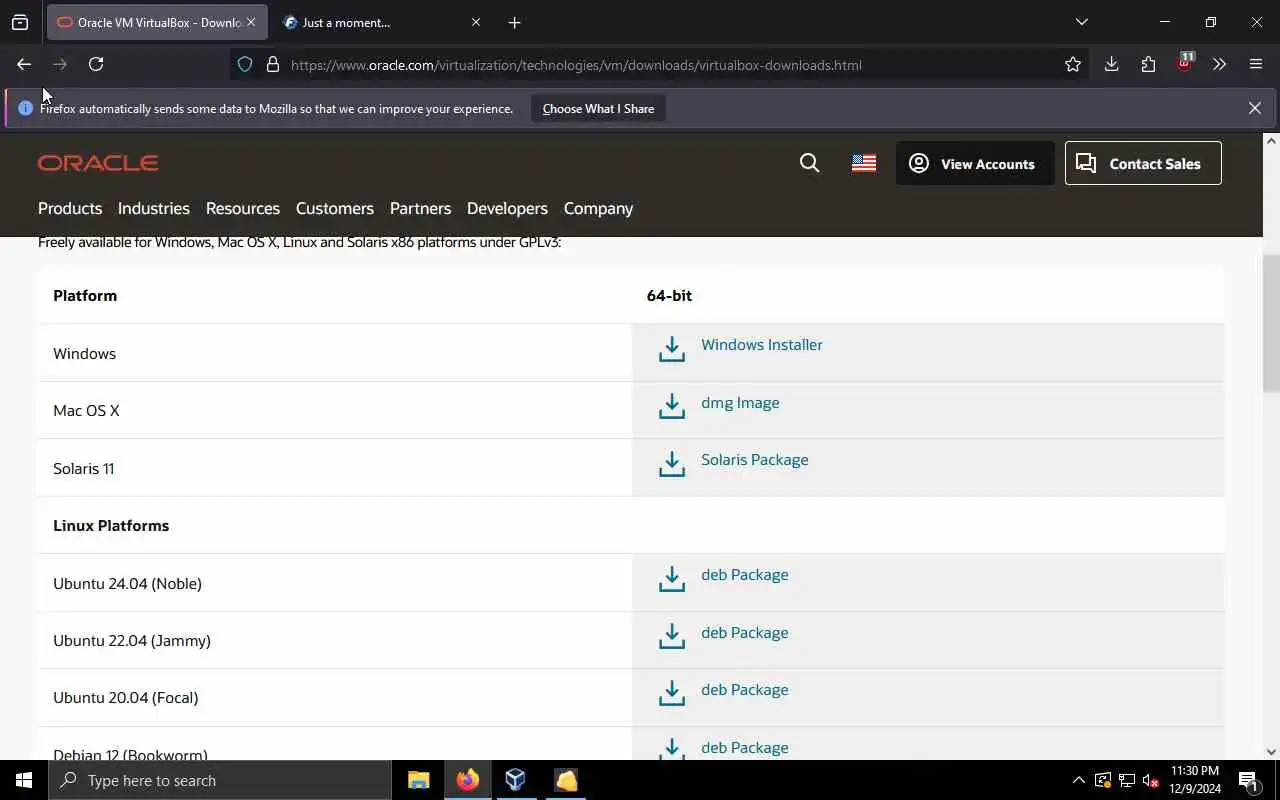Open VirtualBox from the taskbar
1280x800 pixels.
click(x=515, y=780)
